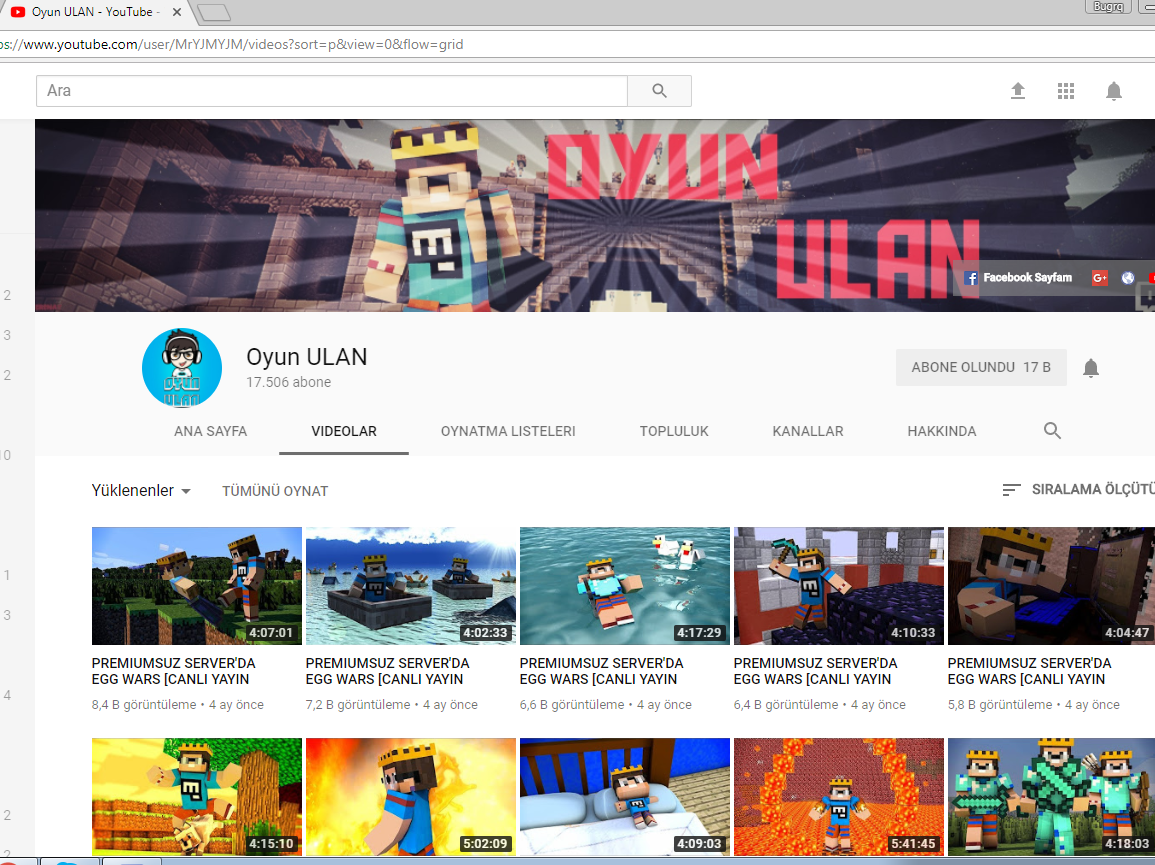Screen dimensions: 1155x865
Task: Open video thumbnail with duration 4:02:33
Action: (411, 586)
